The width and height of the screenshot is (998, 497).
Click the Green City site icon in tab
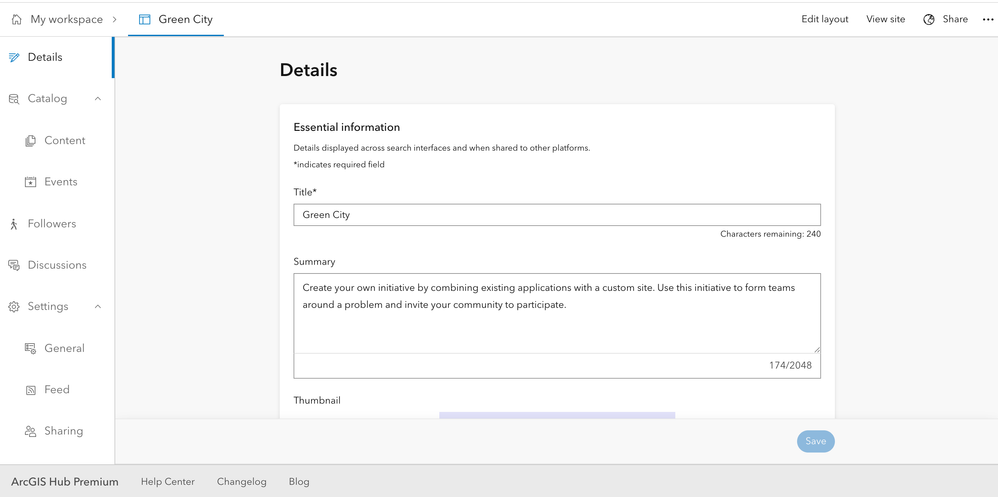click(145, 19)
